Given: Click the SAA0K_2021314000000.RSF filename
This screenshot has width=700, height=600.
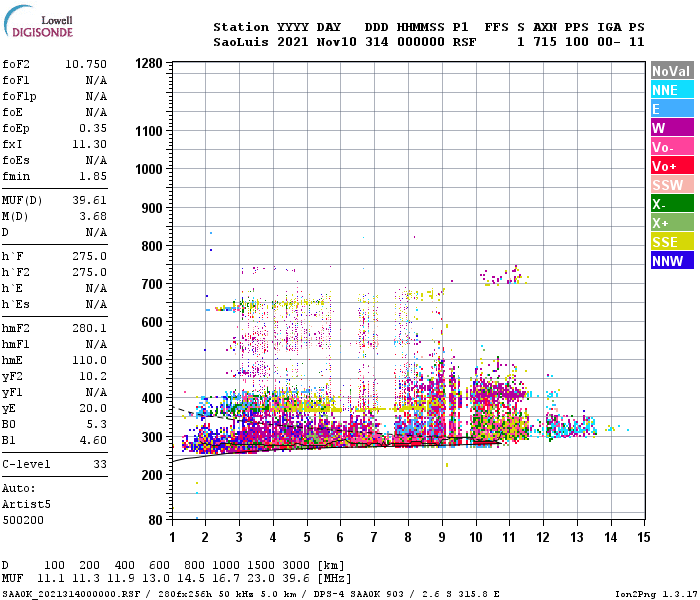Looking at the screenshot, I should click(71, 594).
